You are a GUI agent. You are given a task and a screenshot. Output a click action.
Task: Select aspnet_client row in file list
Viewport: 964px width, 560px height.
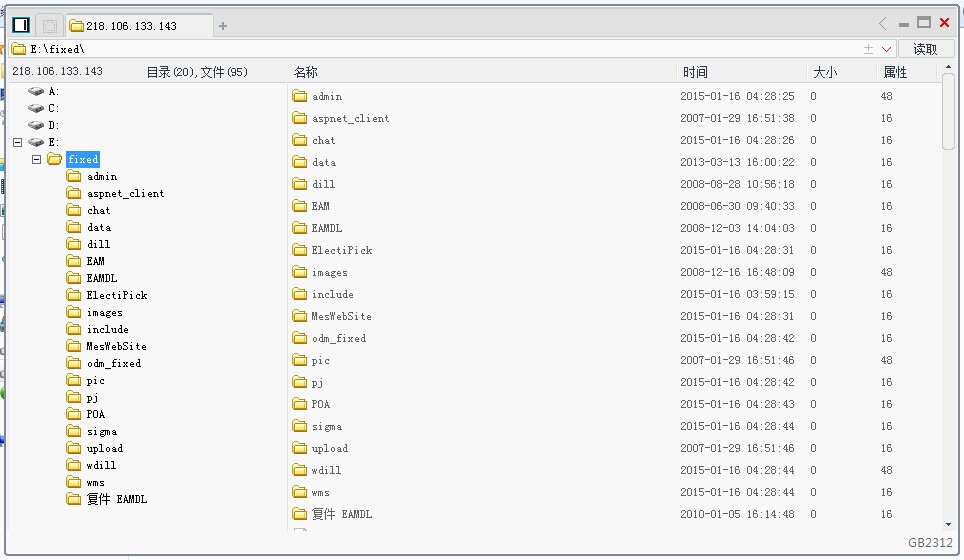(x=614, y=118)
